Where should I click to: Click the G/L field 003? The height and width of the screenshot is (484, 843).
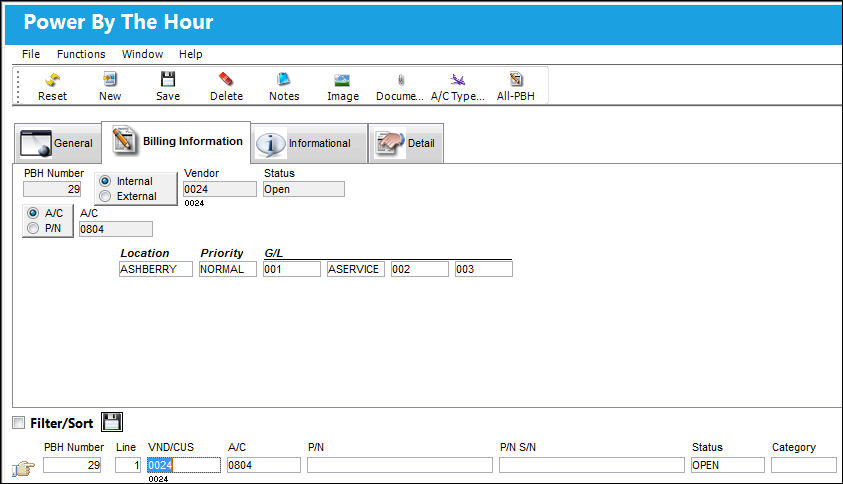[484, 269]
